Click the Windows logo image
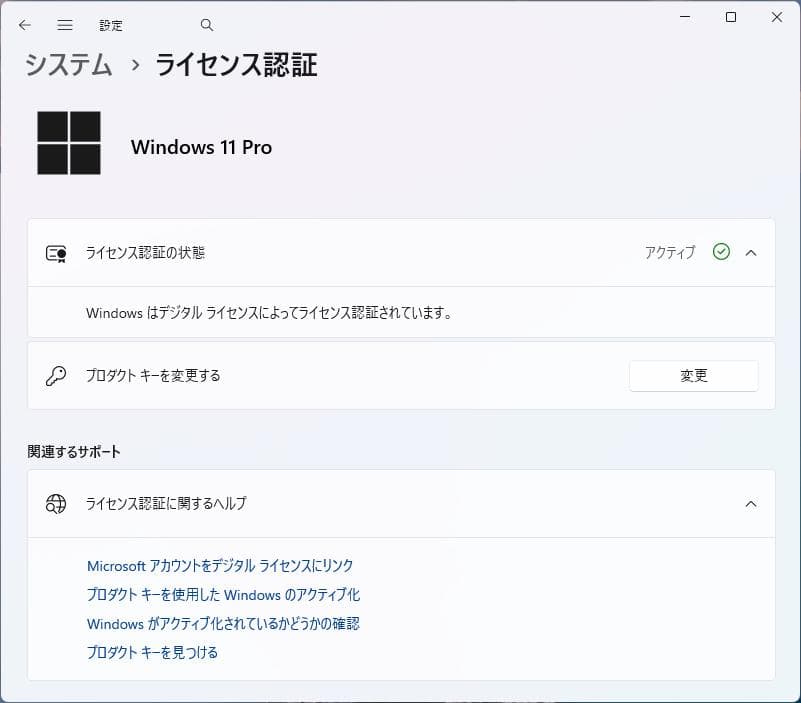The height and width of the screenshot is (703, 801). click(69, 143)
